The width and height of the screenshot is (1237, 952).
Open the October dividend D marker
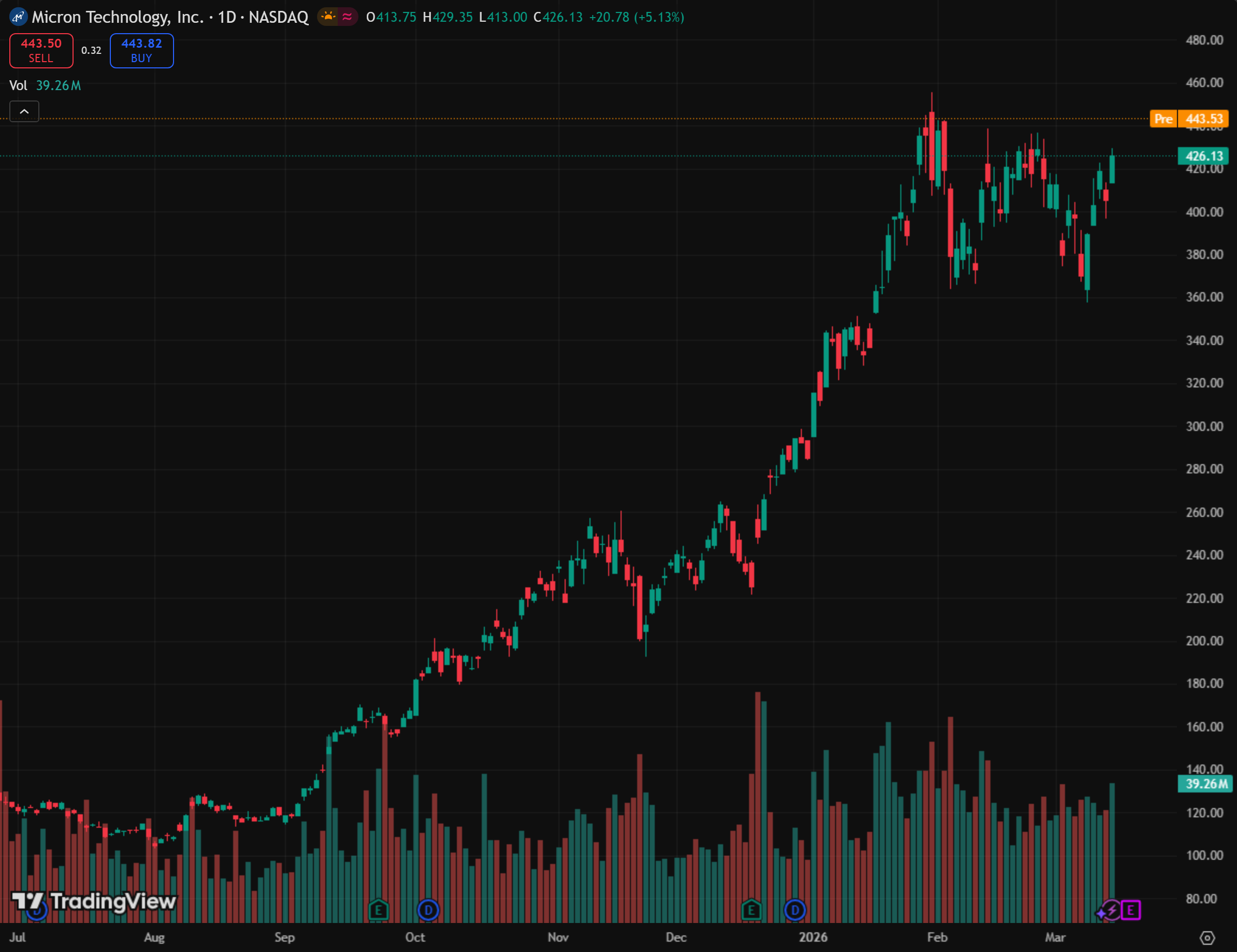coord(428,910)
